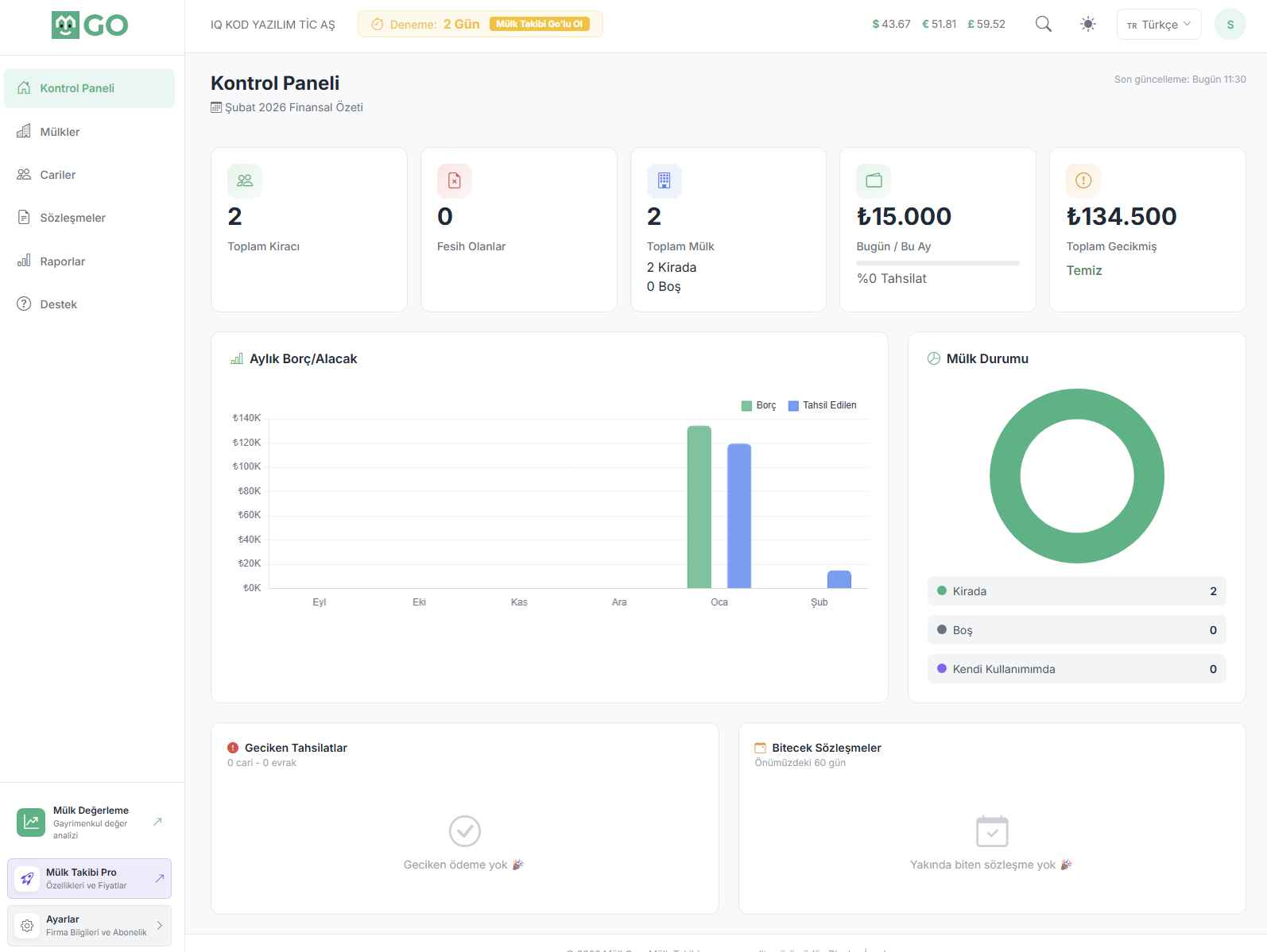Open the Mülk Takibi Pro pricing link
Screen dimensions: 1267x952
tap(159, 878)
